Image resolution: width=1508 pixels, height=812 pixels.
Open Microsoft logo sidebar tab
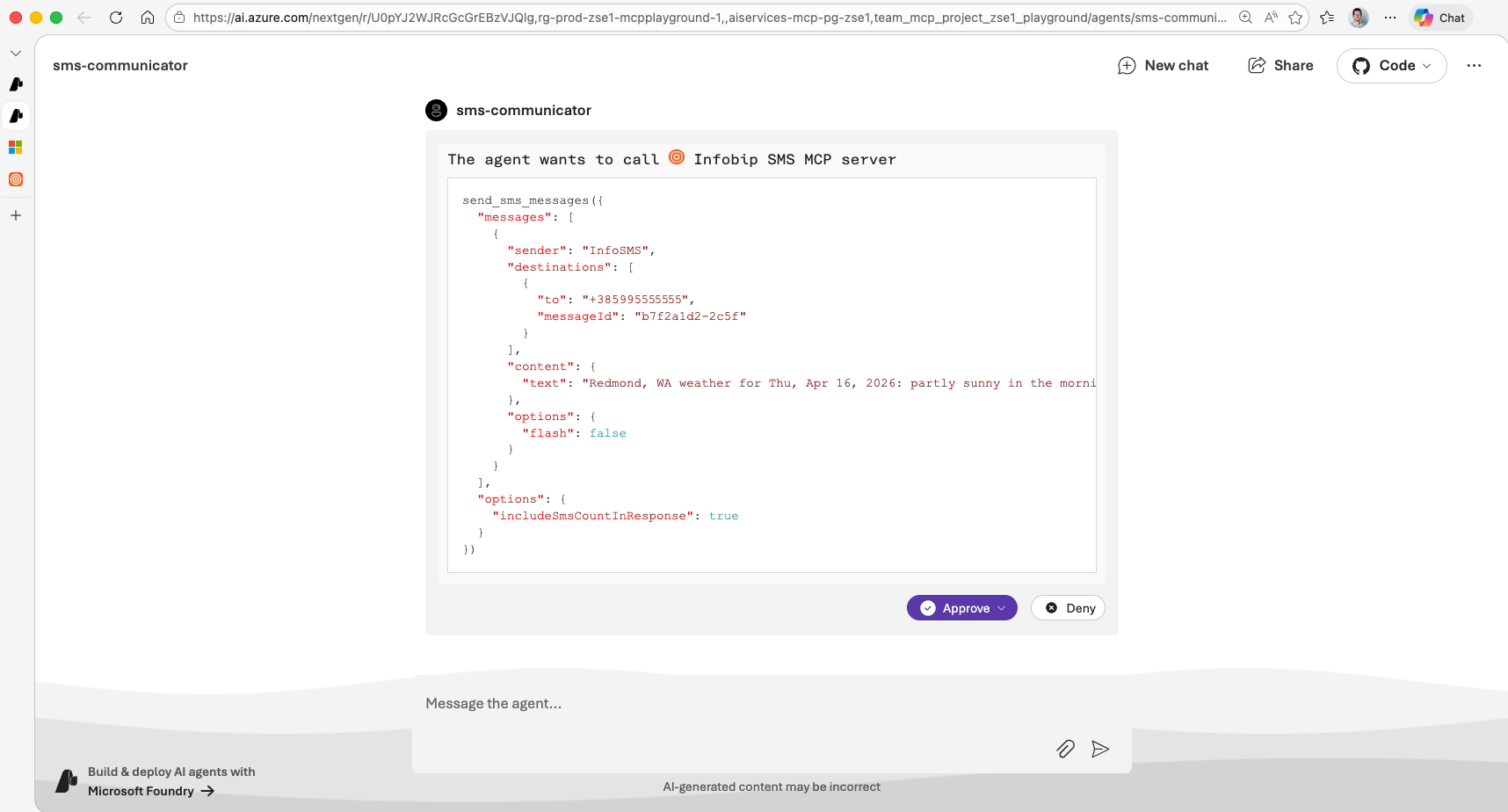coord(16,148)
